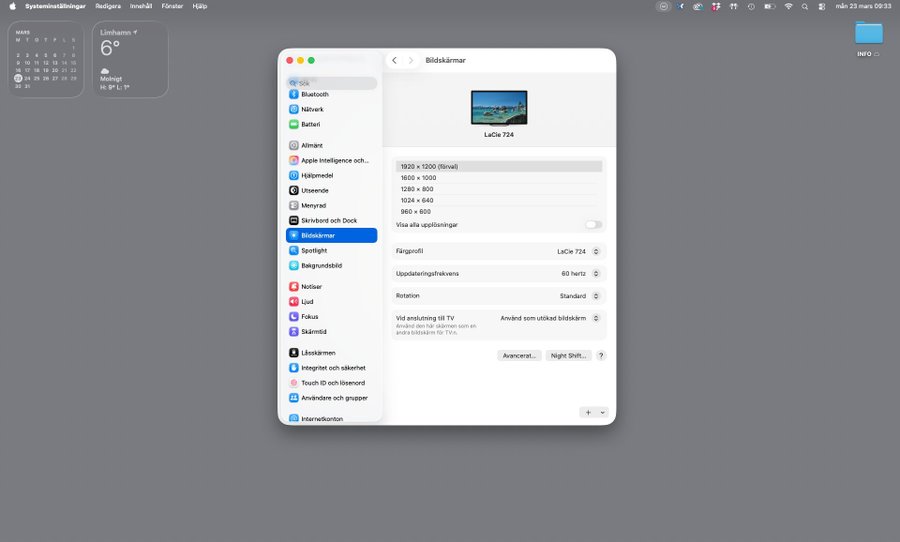This screenshot has width=900, height=542.
Task: Go to Skrivbord och Dock settings
Action: tap(328, 220)
